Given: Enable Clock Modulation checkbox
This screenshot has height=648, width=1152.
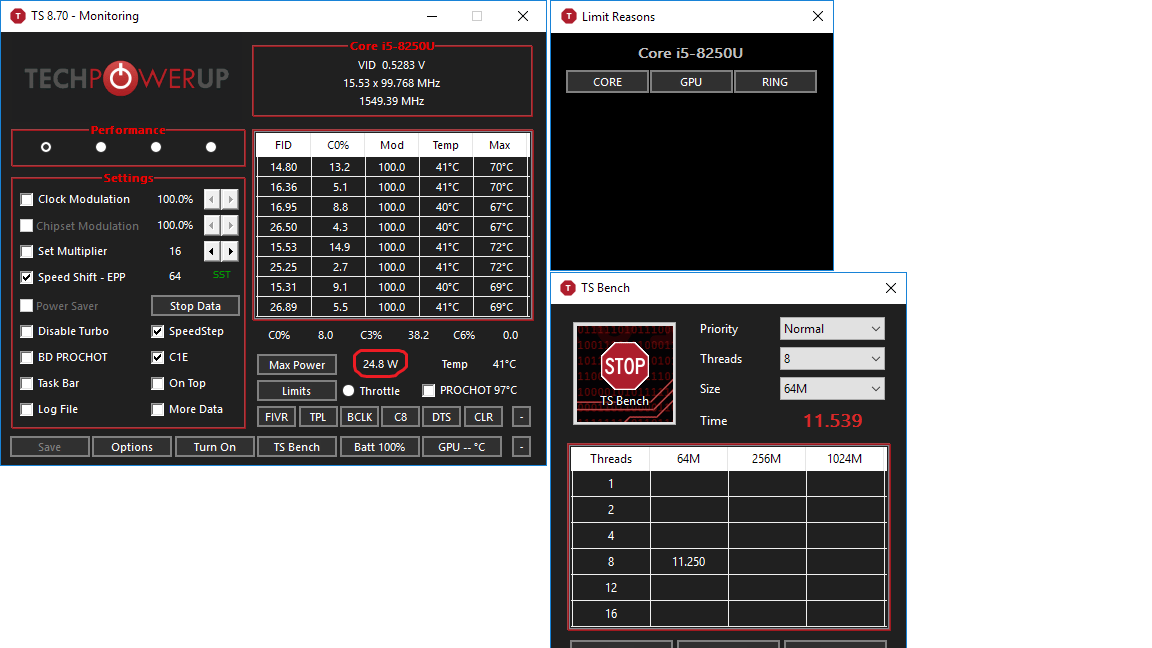Looking at the screenshot, I should click(26, 199).
